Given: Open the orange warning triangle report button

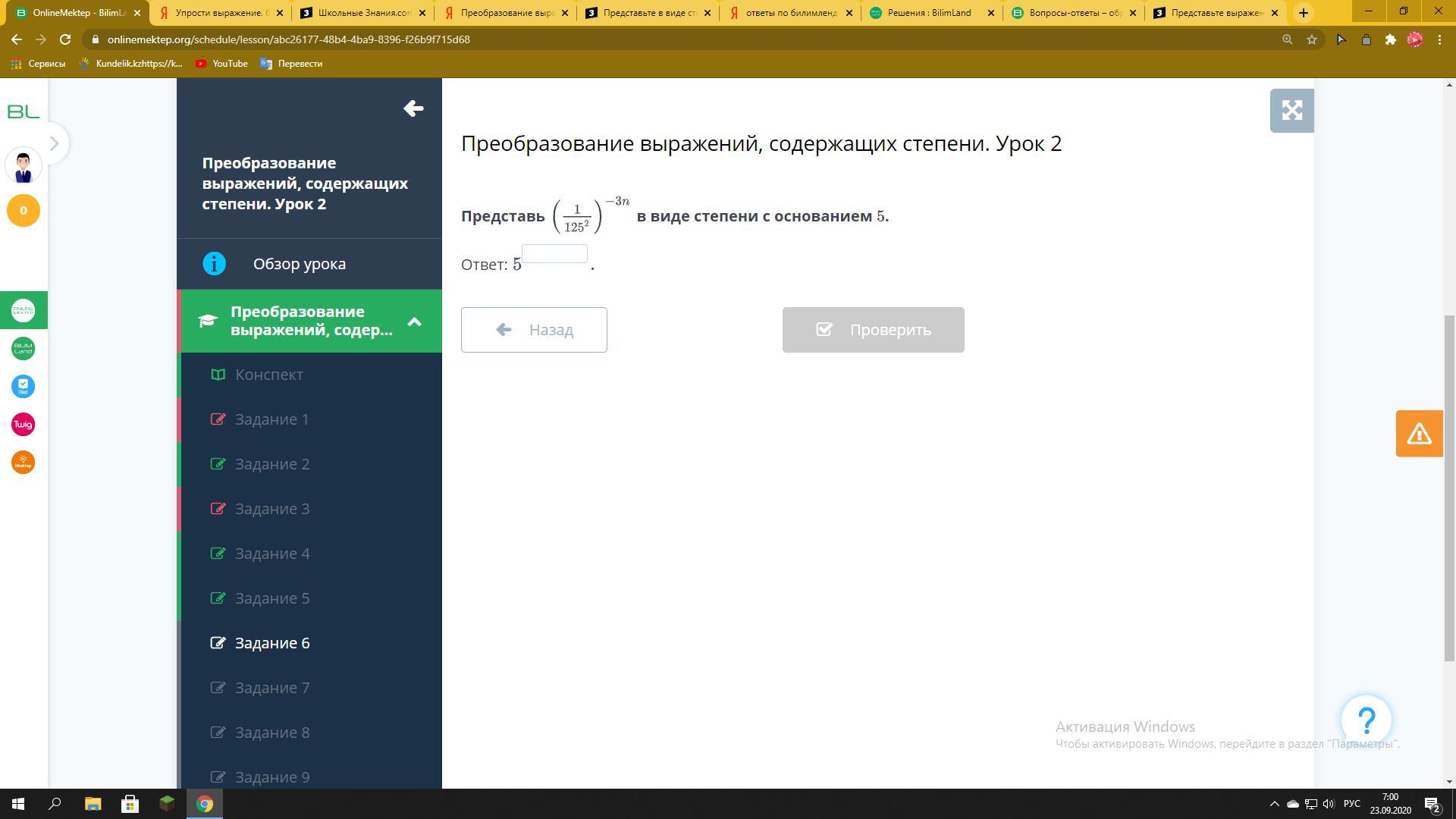Looking at the screenshot, I should tap(1419, 434).
